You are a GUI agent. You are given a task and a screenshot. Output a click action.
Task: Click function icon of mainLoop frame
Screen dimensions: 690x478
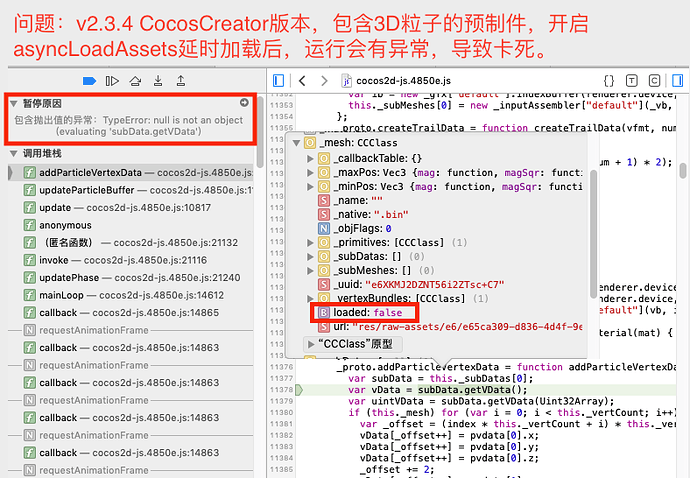[29, 295]
